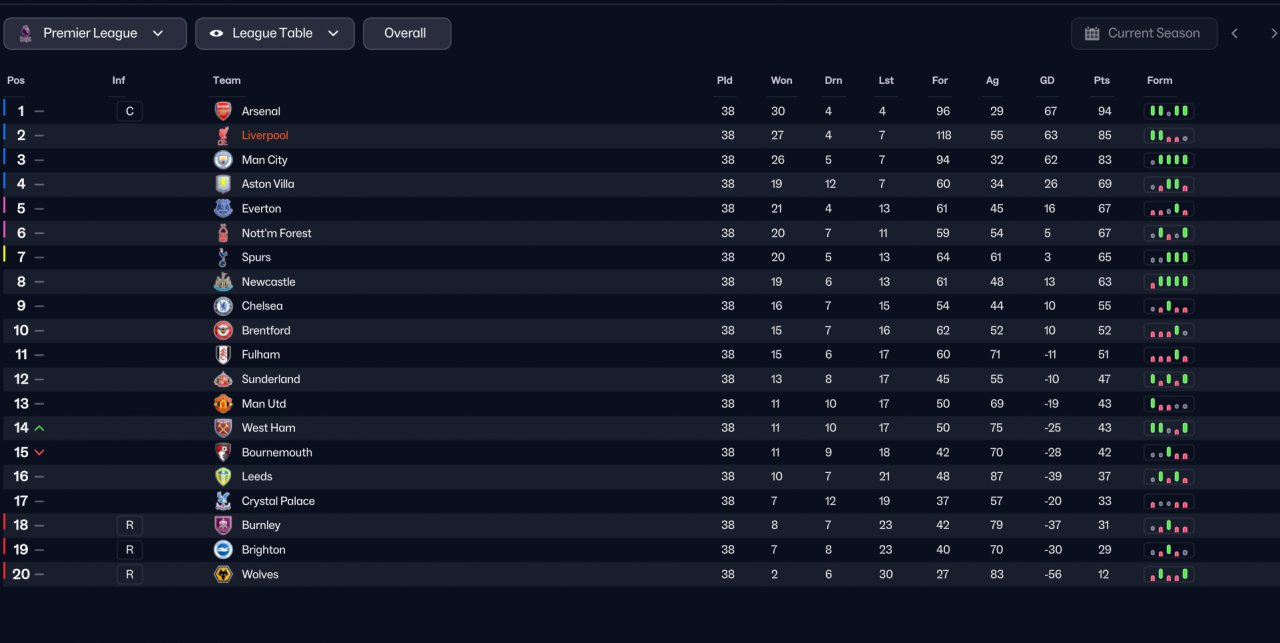Click the Overall filter button
This screenshot has width=1280, height=643.
407,33
